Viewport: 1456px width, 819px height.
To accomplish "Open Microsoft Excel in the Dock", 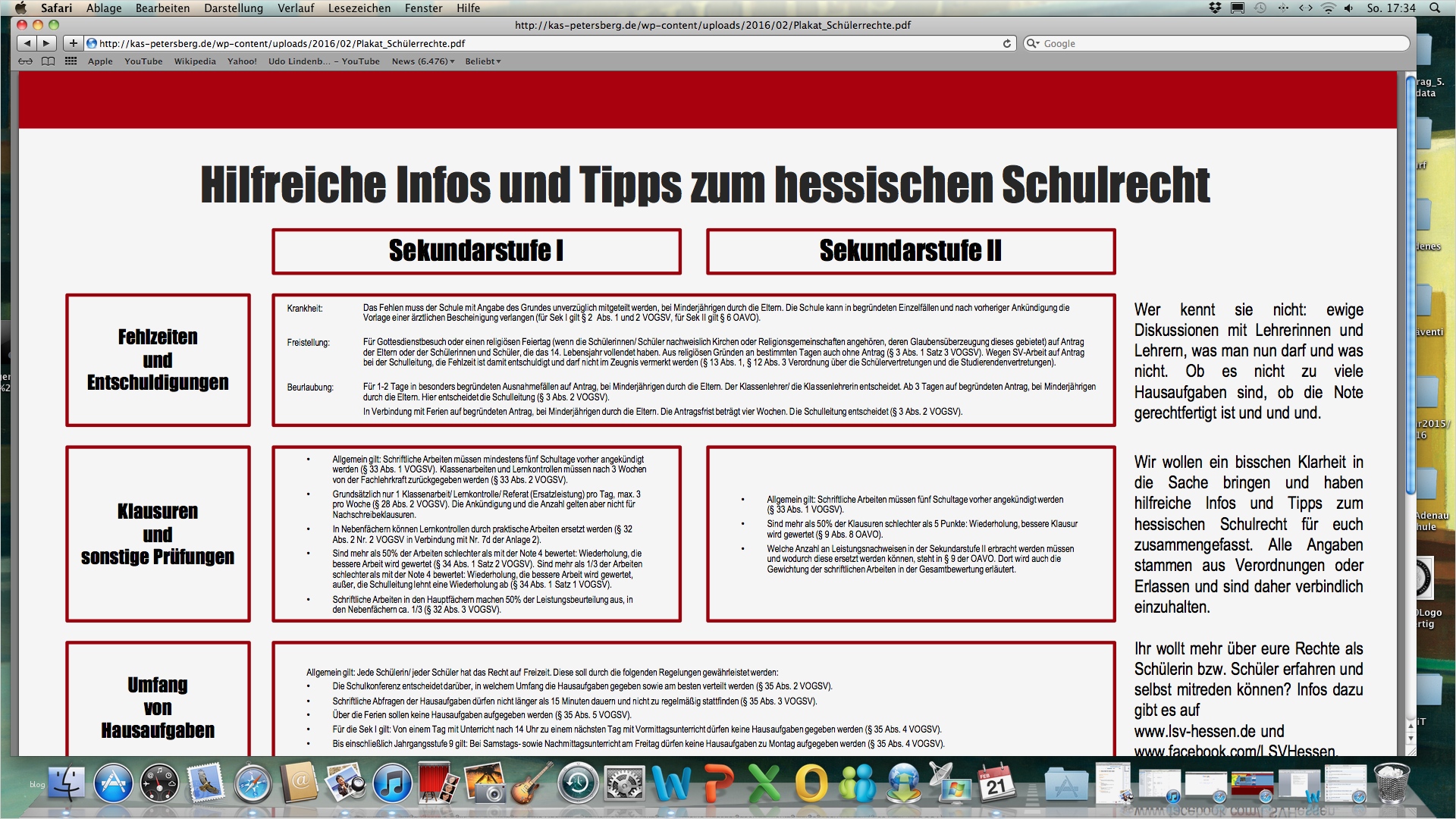I will [x=764, y=783].
